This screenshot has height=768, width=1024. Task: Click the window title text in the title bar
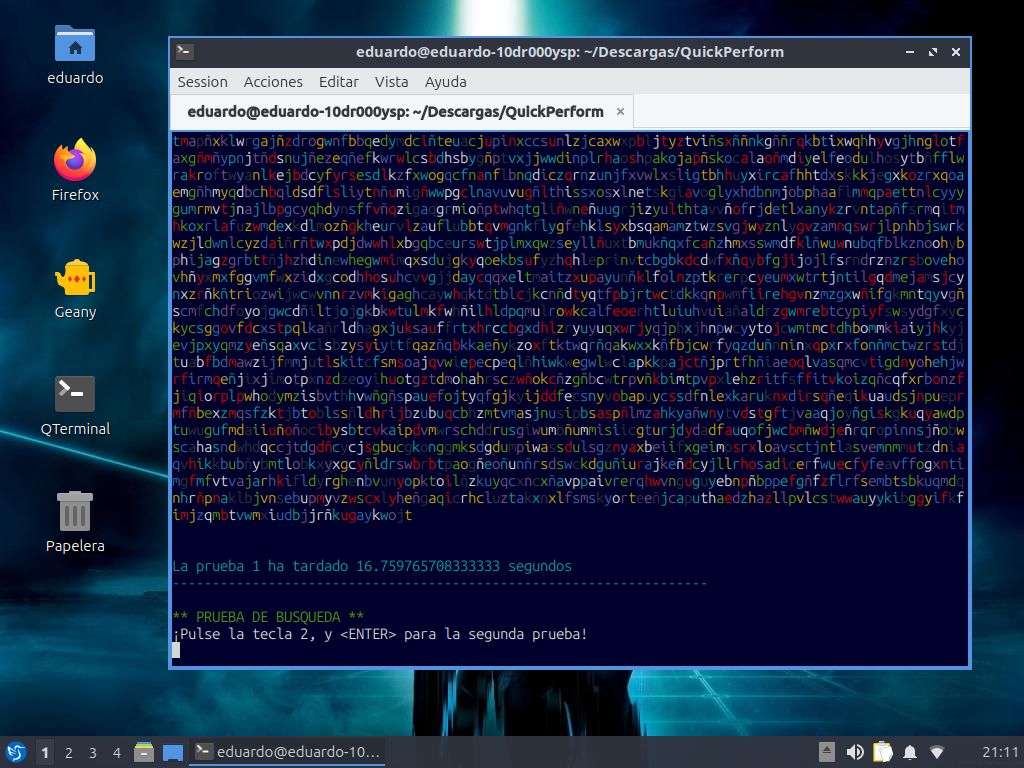(569, 52)
